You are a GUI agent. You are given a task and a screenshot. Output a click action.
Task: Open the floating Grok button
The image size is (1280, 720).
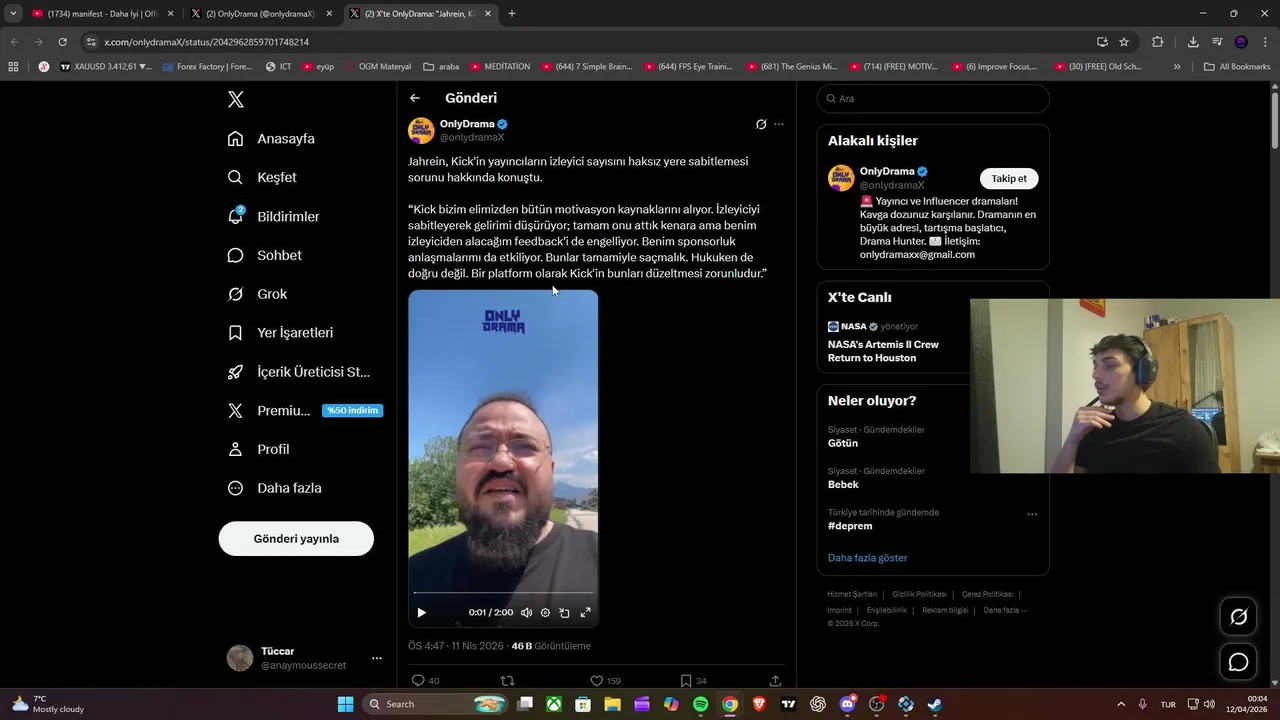(1238, 617)
